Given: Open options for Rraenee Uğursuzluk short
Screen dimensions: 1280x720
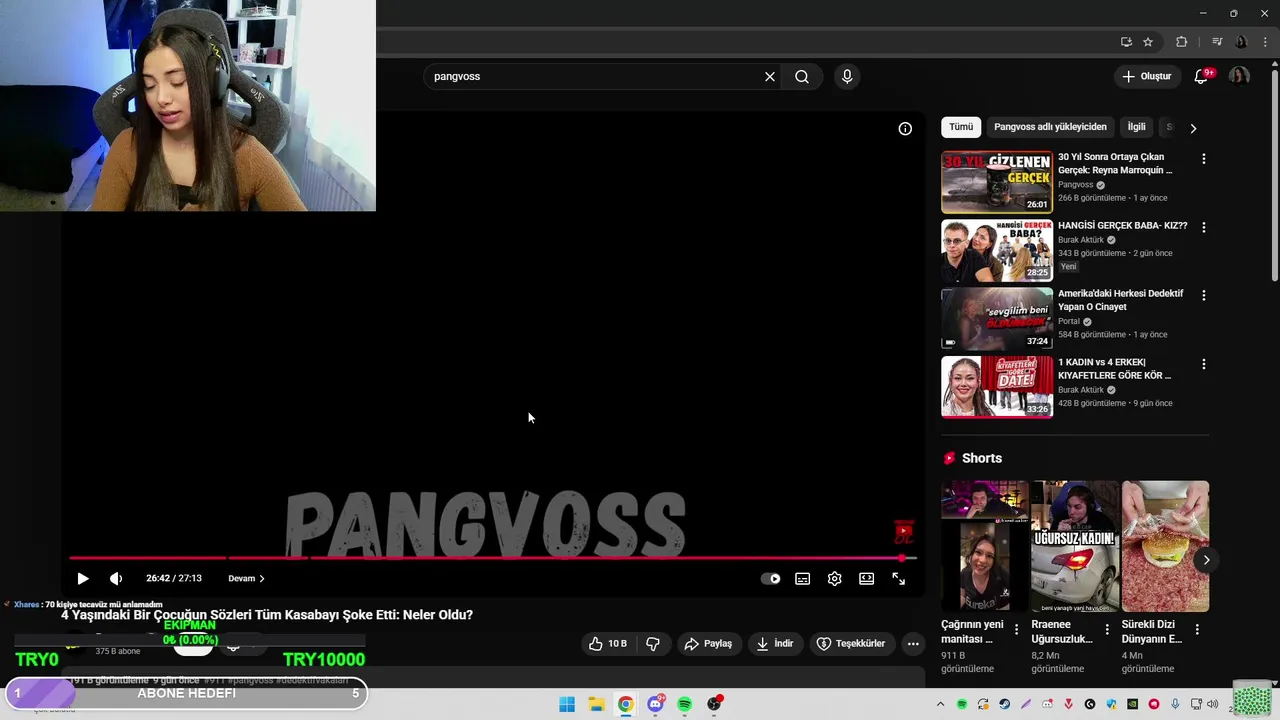Looking at the screenshot, I should pyautogui.click(x=1106, y=629).
